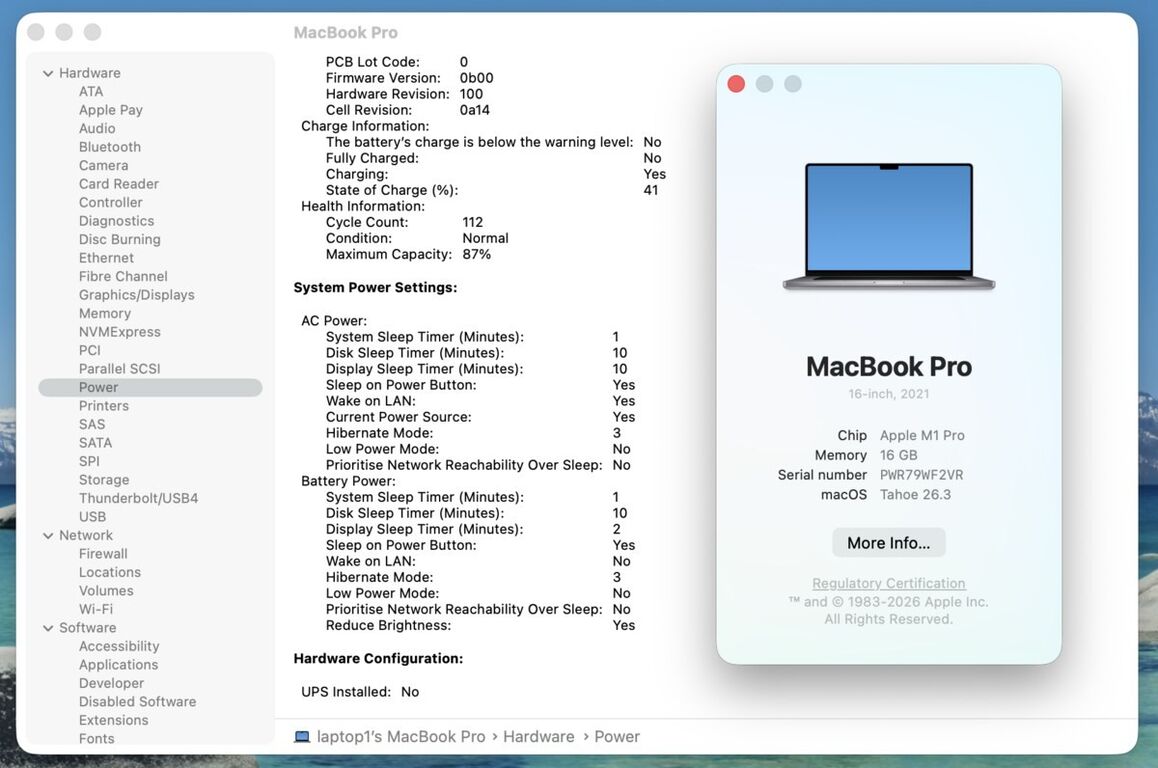Viewport: 1158px width, 768px height.
Task: Select Disabled Software in the sidebar
Action: click(137, 702)
